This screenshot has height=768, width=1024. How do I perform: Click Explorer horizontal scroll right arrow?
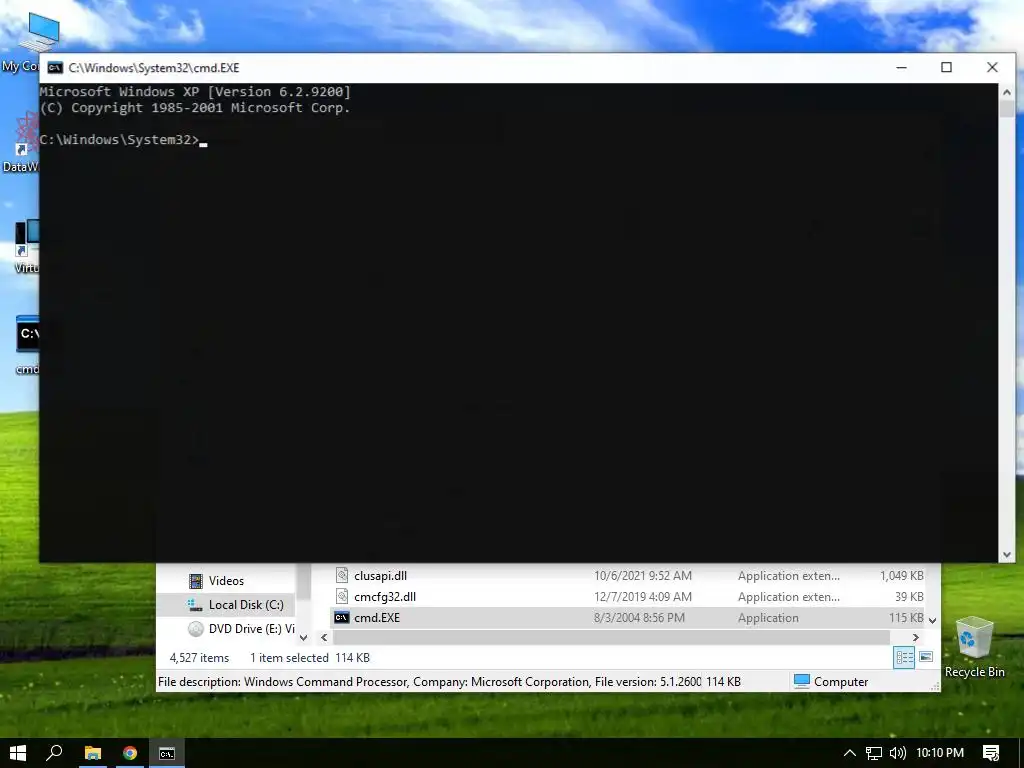point(916,637)
